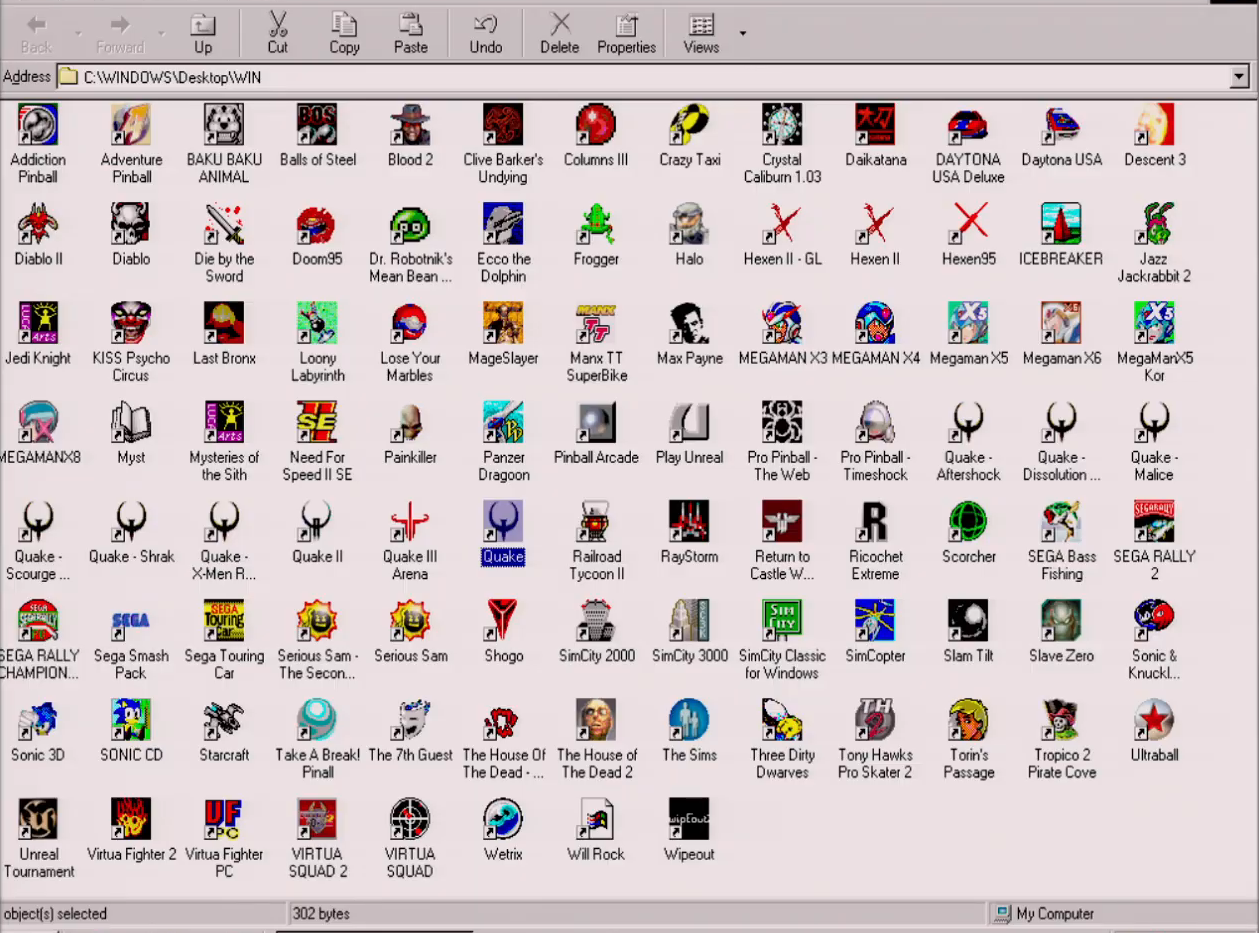Select Need For Speed II SE icon
This screenshot has height=933, width=1259.
317,422
